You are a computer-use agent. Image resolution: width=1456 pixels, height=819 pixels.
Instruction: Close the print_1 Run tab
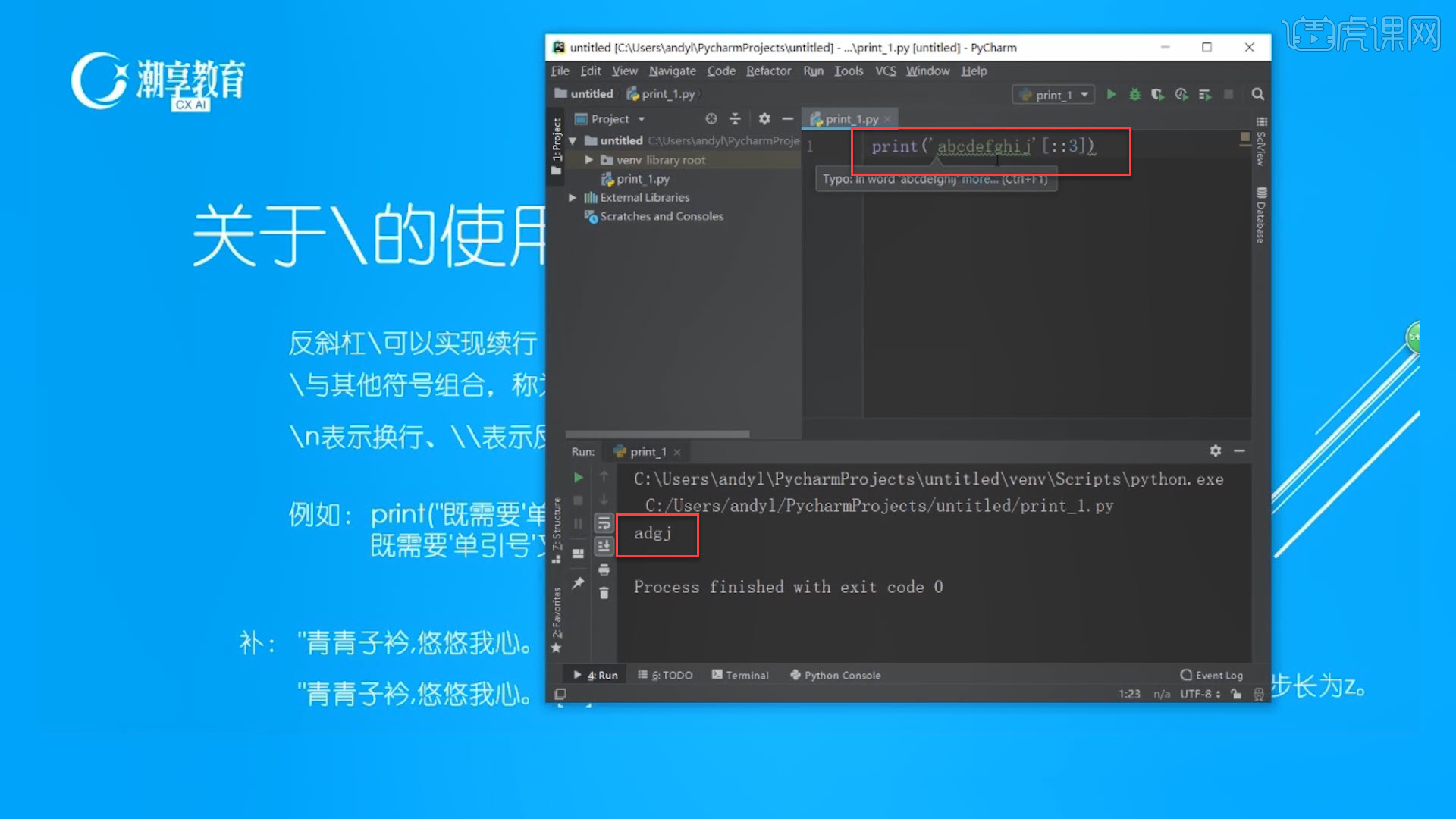click(677, 453)
